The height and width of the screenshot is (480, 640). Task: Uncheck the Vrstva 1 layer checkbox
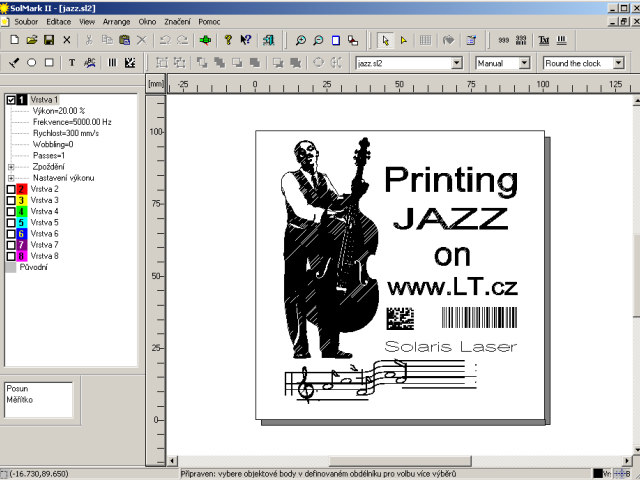11,100
